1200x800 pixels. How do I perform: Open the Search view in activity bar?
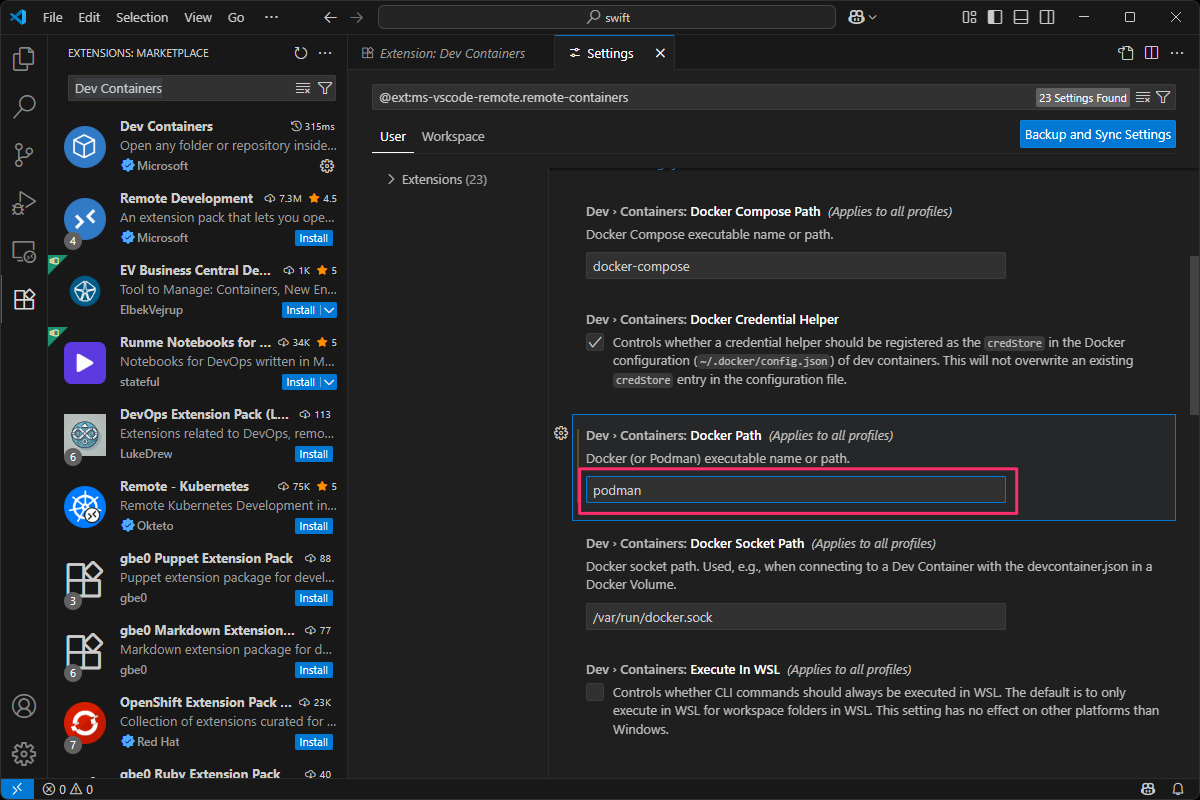coord(24,106)
